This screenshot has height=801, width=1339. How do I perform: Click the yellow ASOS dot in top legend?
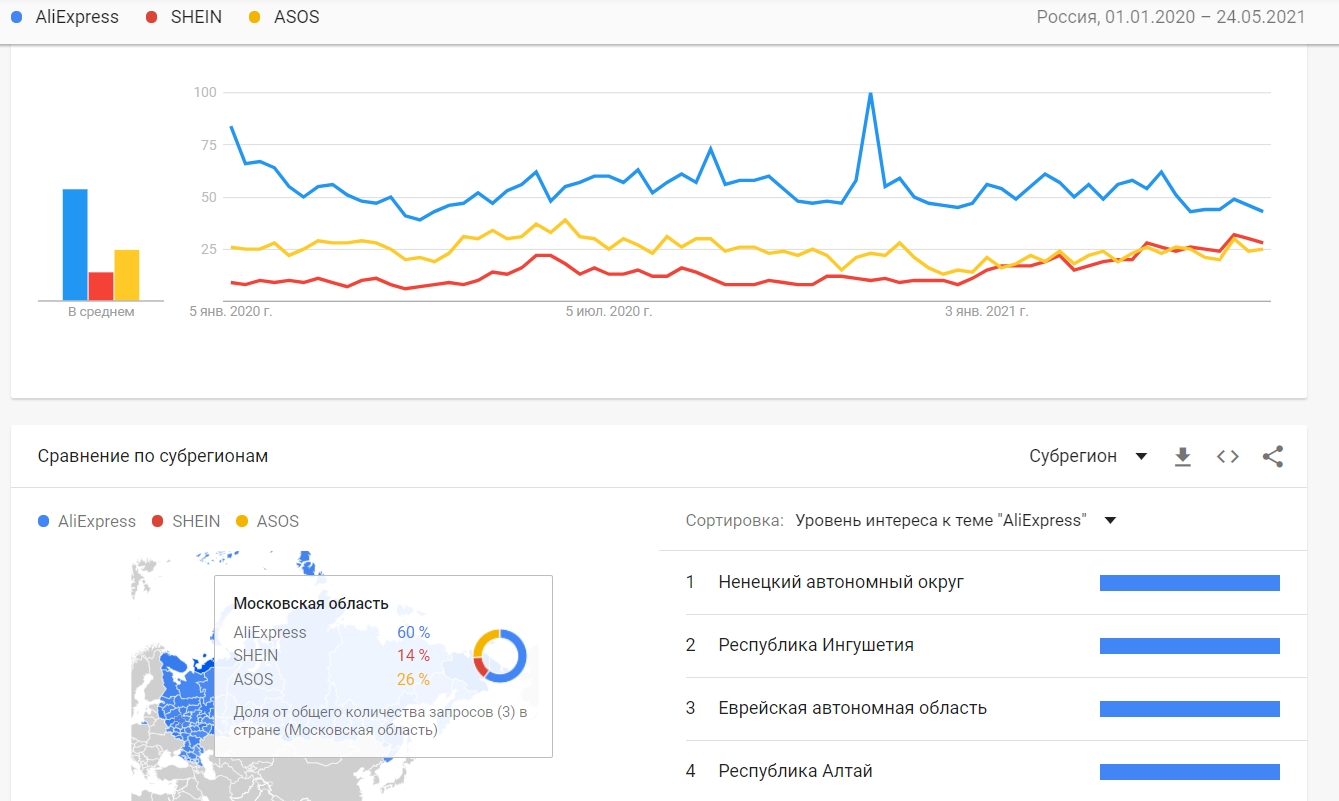point(254,17)
